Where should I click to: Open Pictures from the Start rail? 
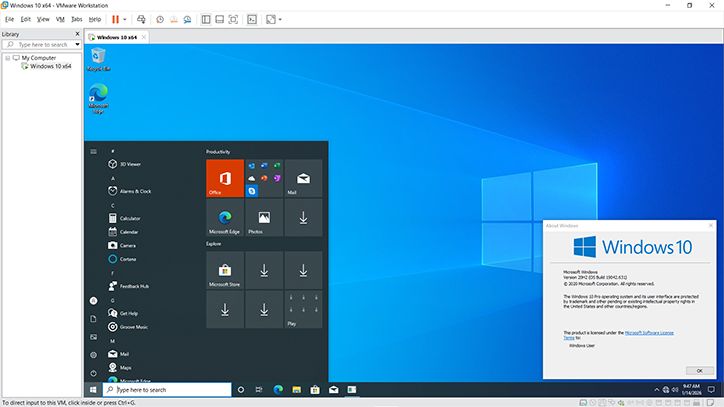(93, 337)
